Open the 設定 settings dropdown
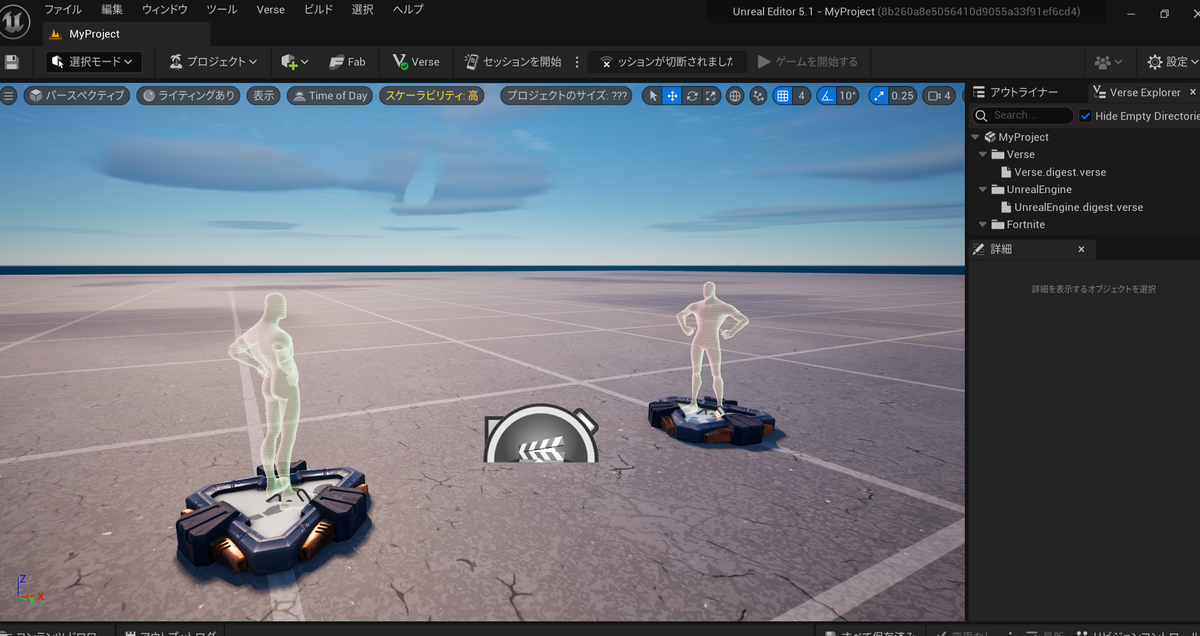Viewport: 1200px width, 636px height. [1173, 62]
